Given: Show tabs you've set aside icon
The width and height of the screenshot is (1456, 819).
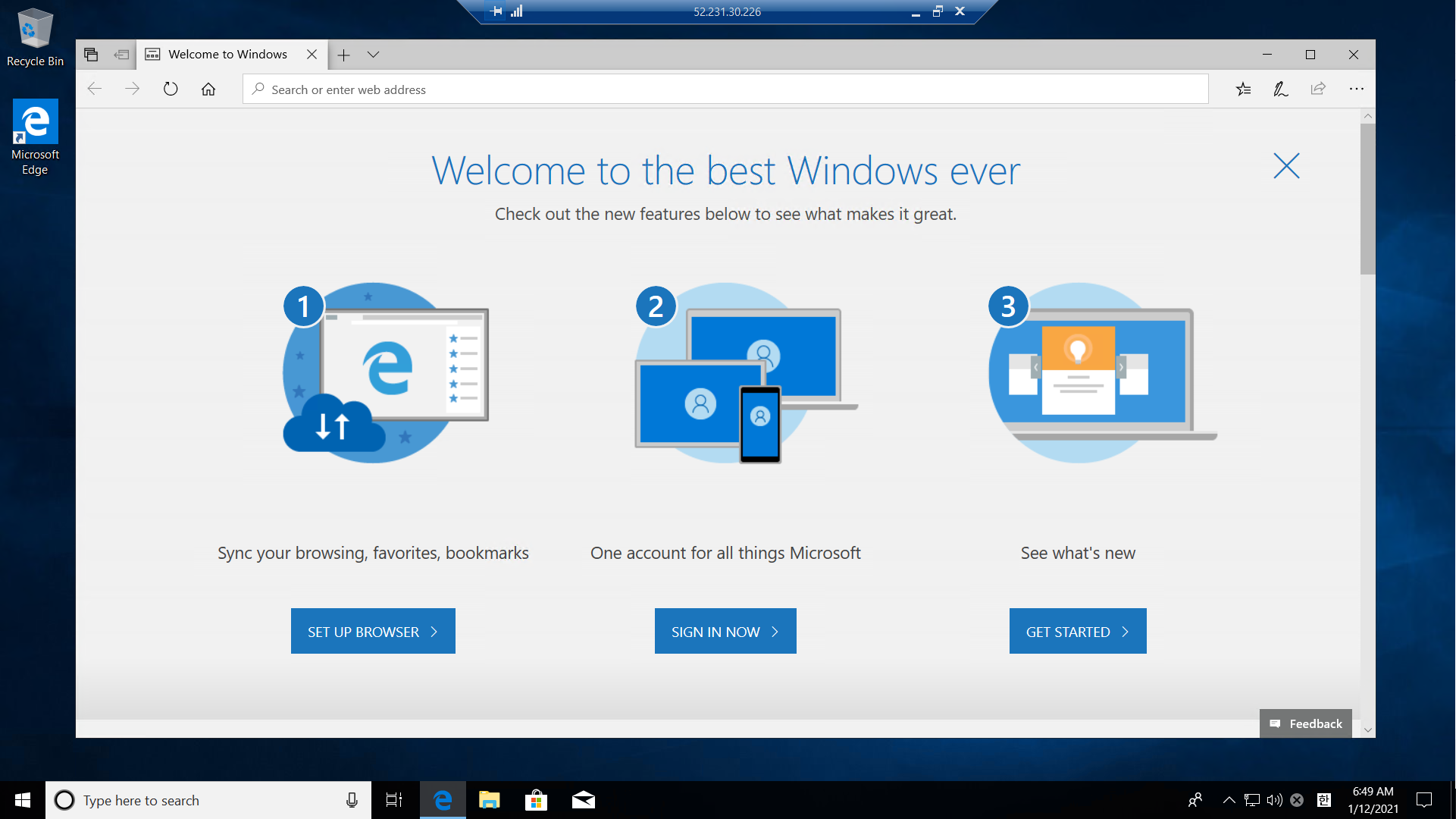Looking at the screenshot, I should pos(91,55).
